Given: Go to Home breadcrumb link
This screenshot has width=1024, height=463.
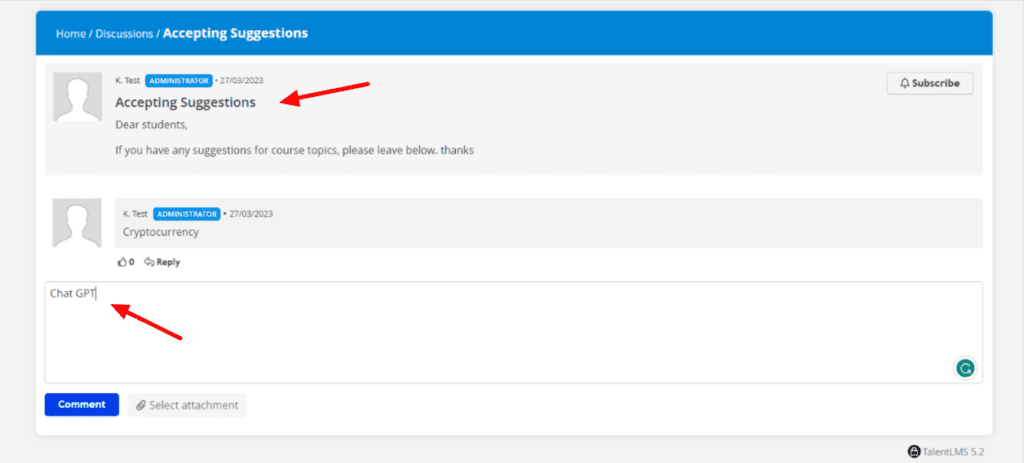Looking at the screenshot, I should 71,33.
